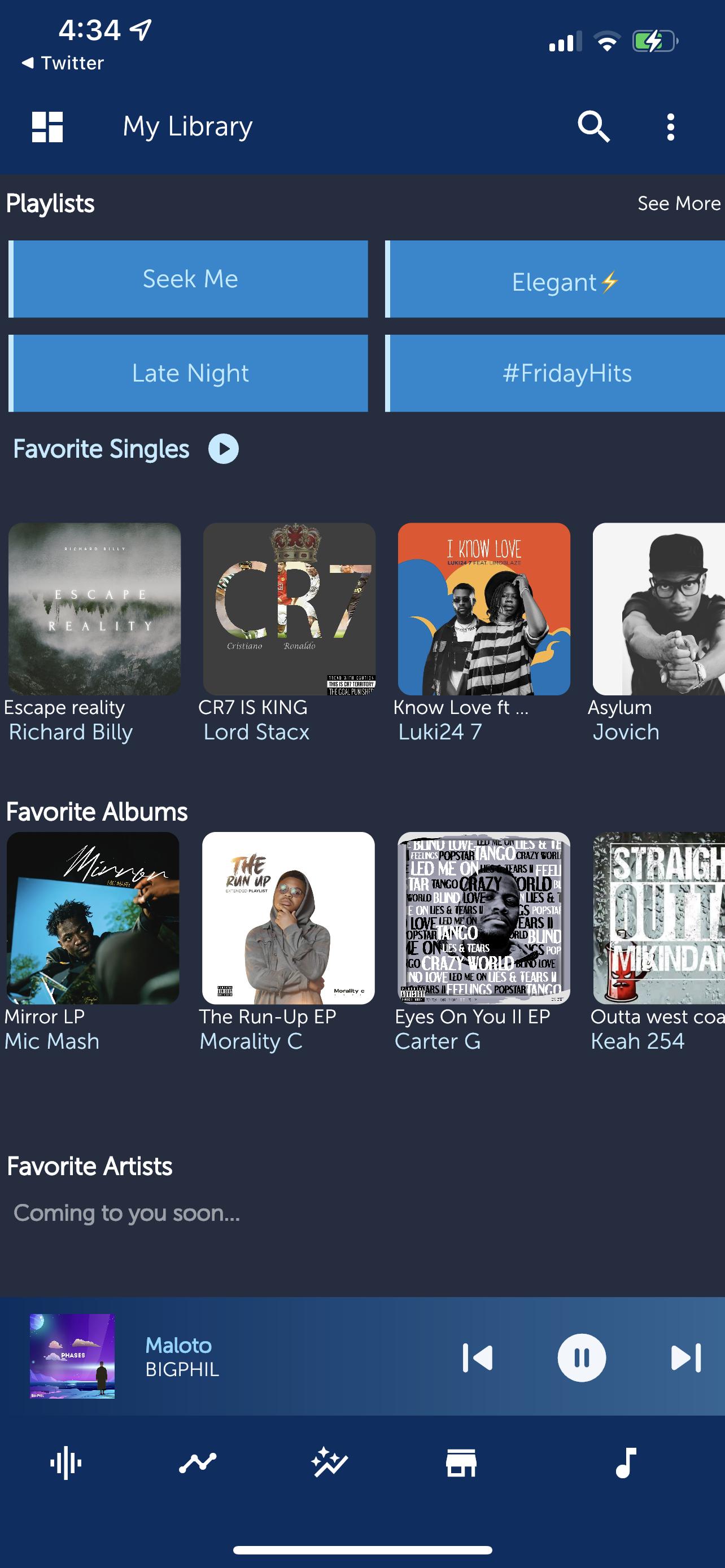The image size is (725, 1568).
Task: Open the dashboard grid icon
Action: pyautogui.click(x=47, y=126)
